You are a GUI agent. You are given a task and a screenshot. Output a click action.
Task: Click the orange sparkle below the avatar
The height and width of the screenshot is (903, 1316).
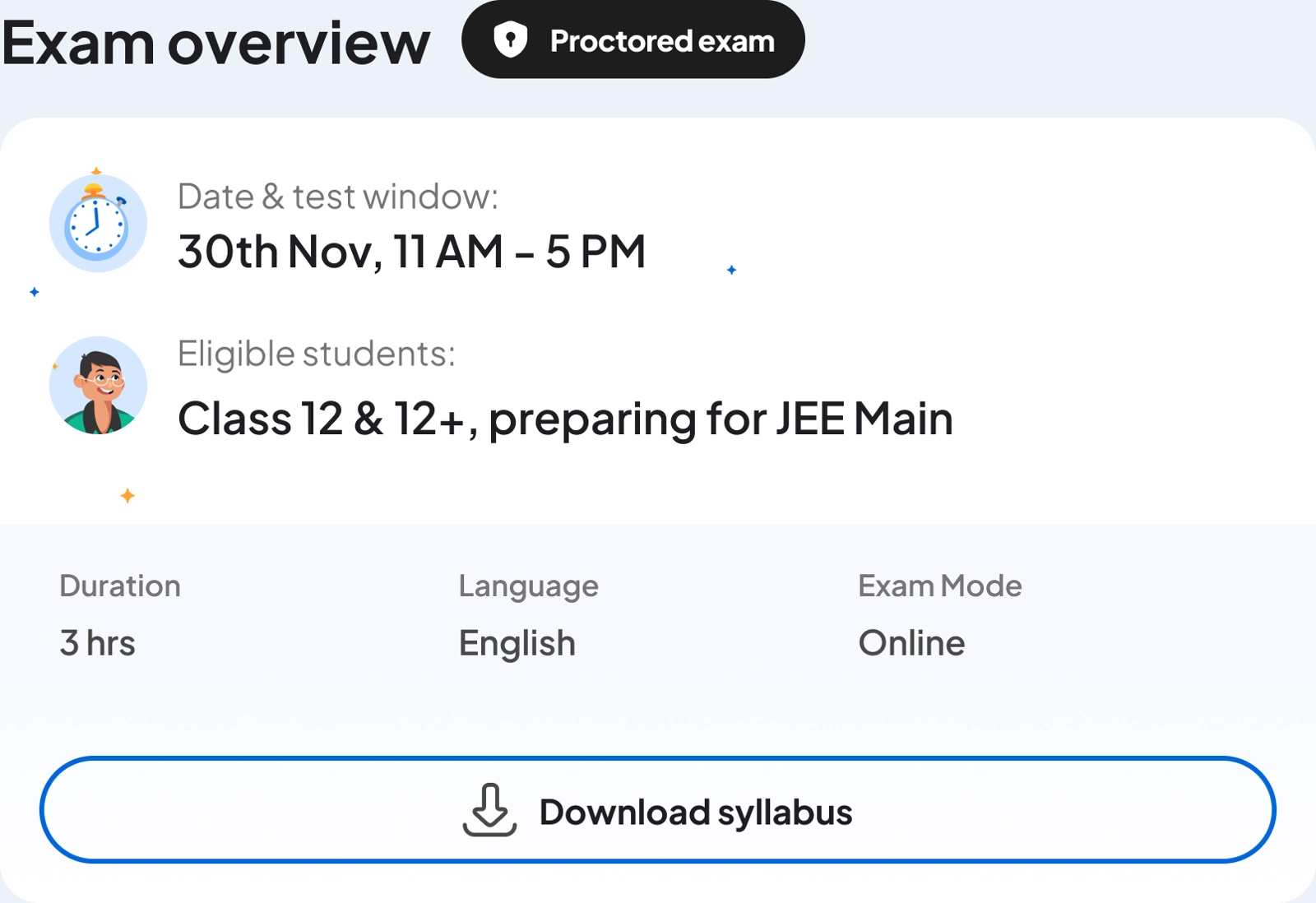[127, 495]
